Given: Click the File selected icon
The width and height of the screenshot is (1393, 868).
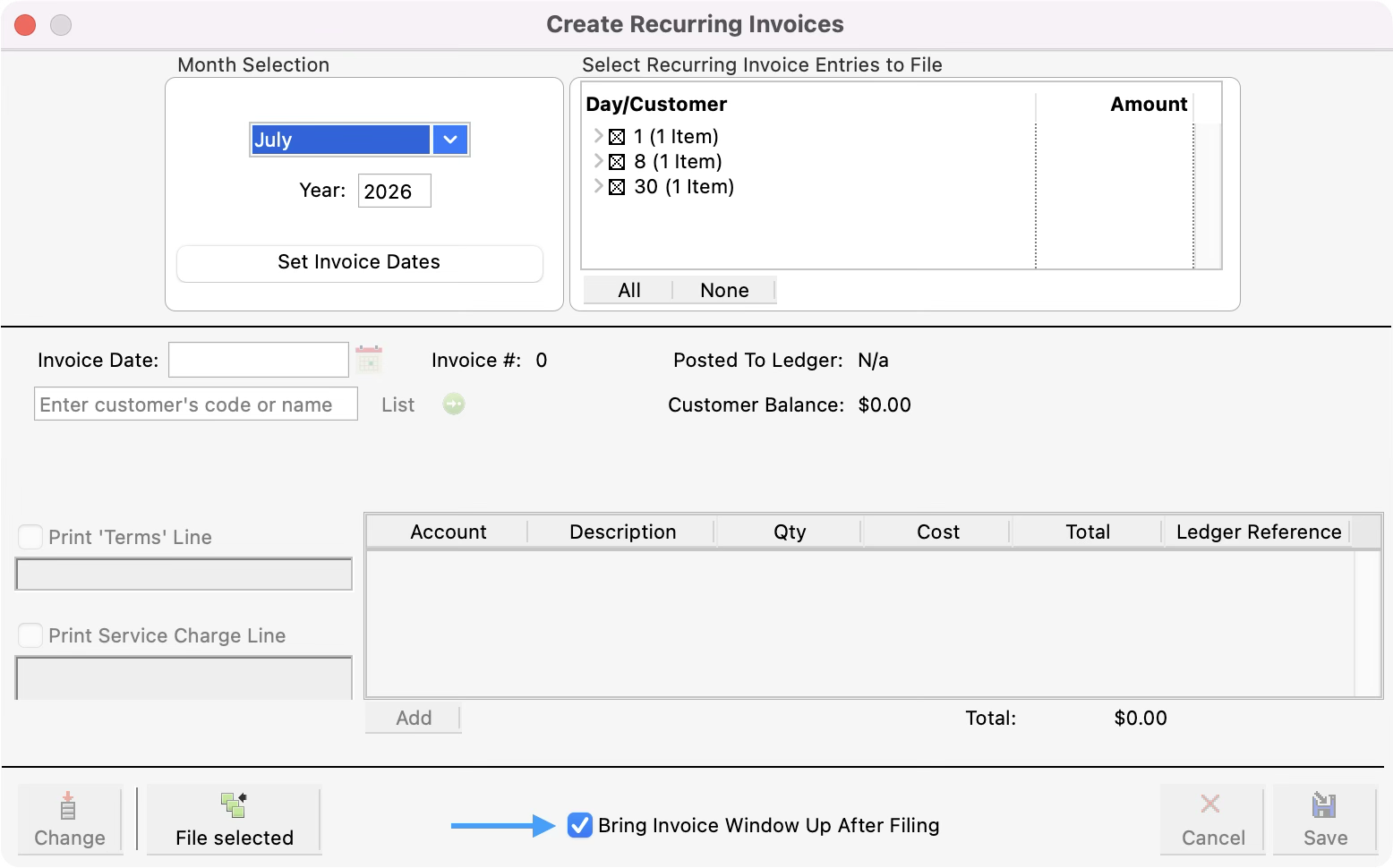Looking at the screenshot, I should coord(235,804).
